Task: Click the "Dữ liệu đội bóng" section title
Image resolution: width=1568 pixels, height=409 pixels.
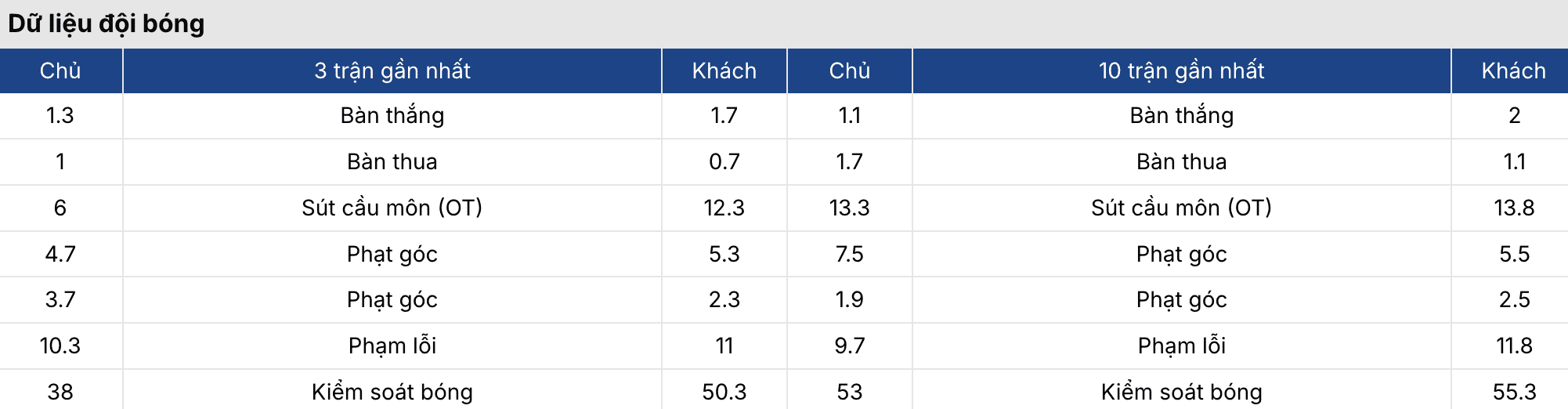Action: pos(107,24)
